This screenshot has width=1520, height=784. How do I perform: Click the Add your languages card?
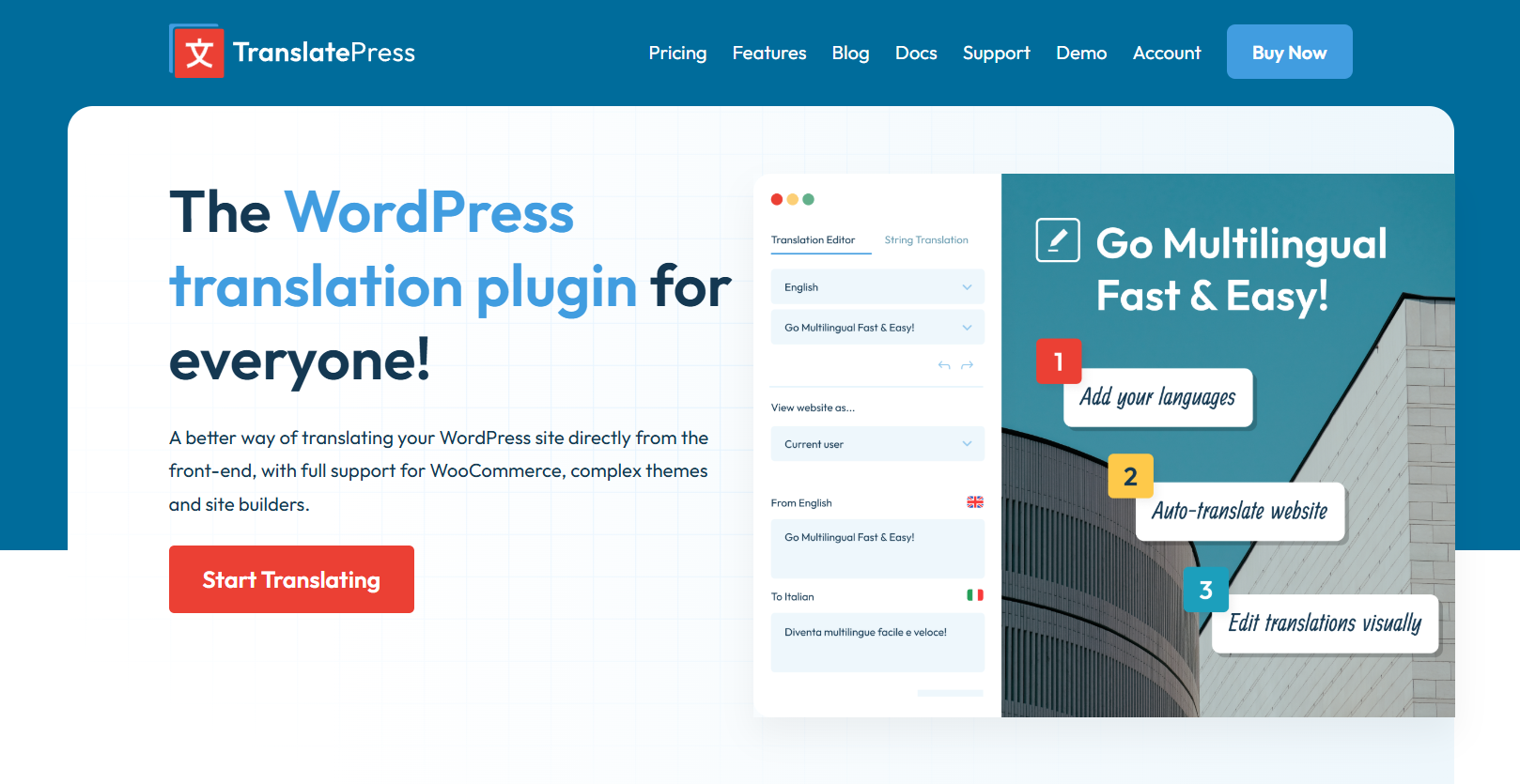[x=1158, y=397]
